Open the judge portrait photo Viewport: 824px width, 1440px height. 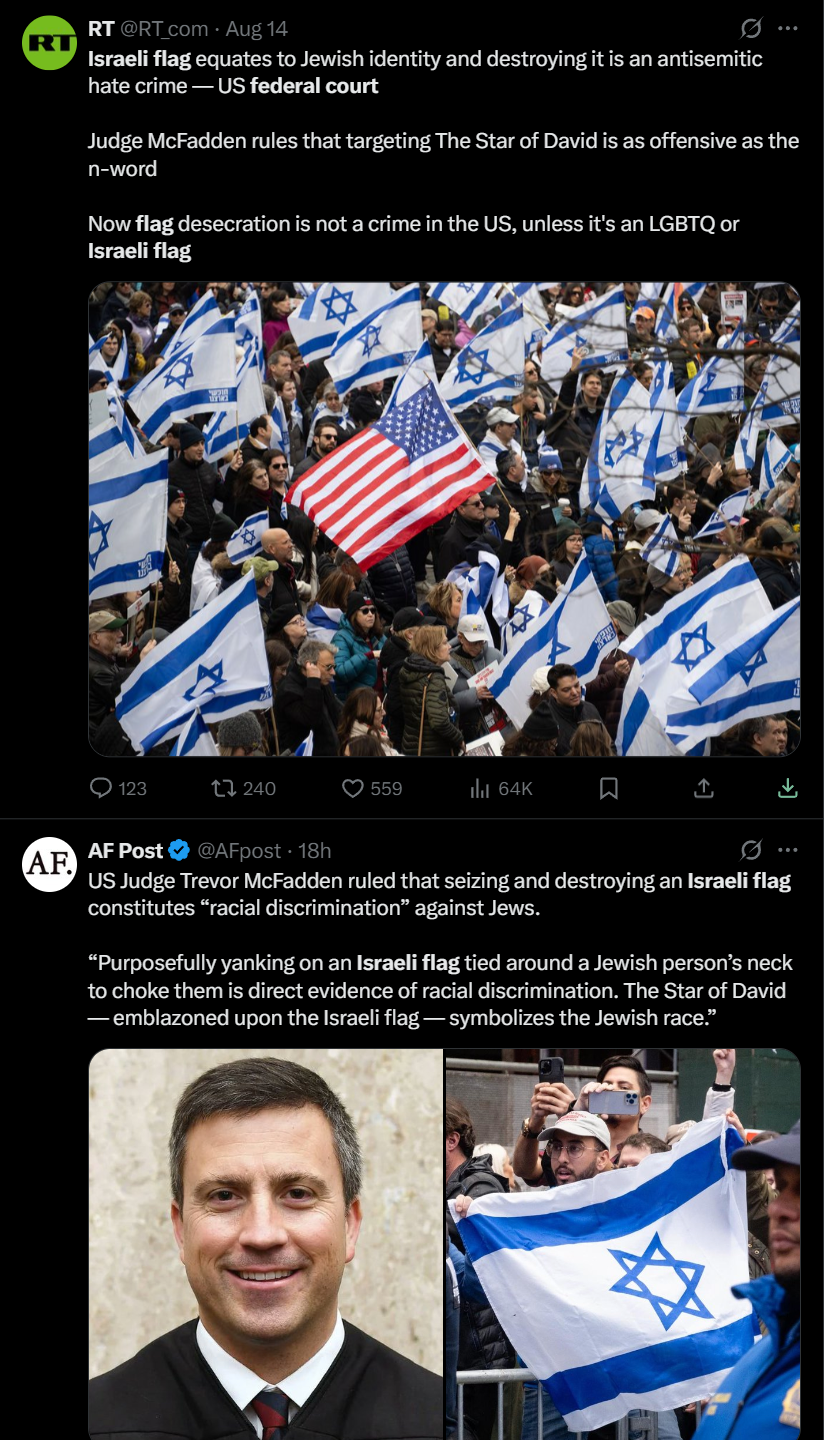[x=265, y=1244]
